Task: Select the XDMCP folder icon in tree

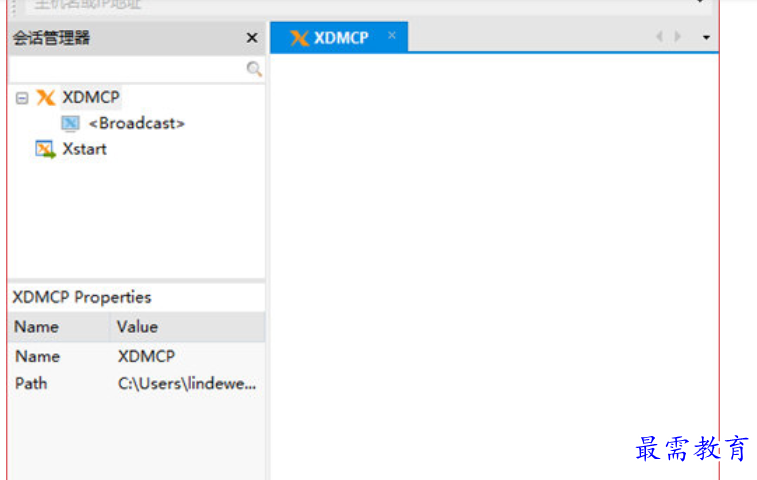Action: pos(46,98)
